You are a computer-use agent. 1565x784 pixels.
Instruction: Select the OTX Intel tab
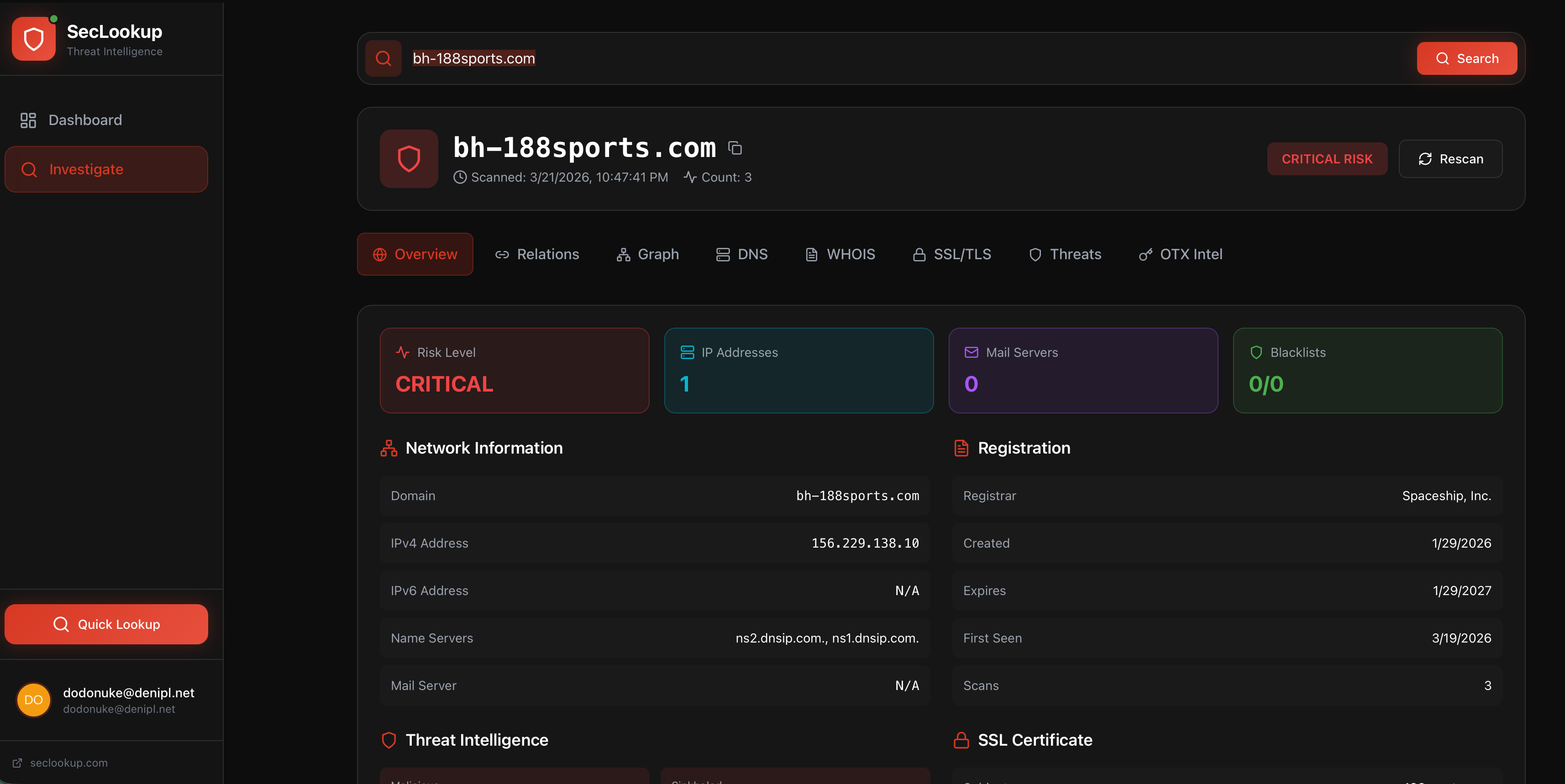pos(1181,255)
